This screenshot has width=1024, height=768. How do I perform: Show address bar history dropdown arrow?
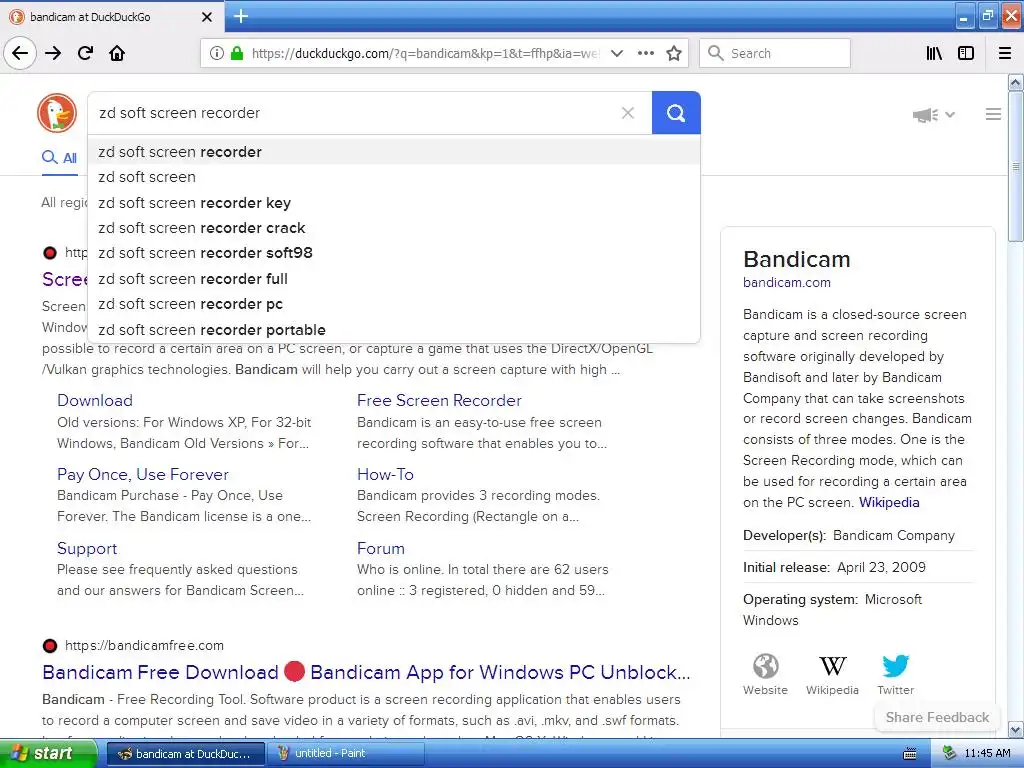coord(616,53)
